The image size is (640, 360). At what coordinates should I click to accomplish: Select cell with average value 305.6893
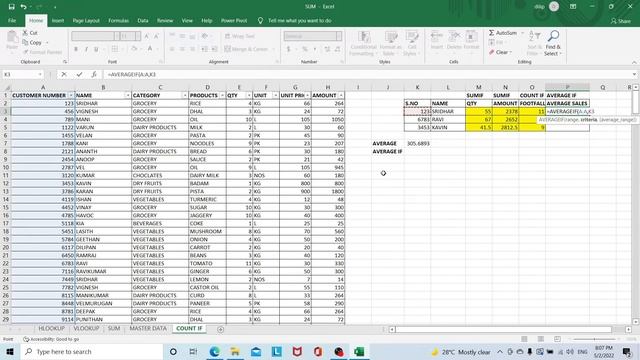[x=418, y=143]
